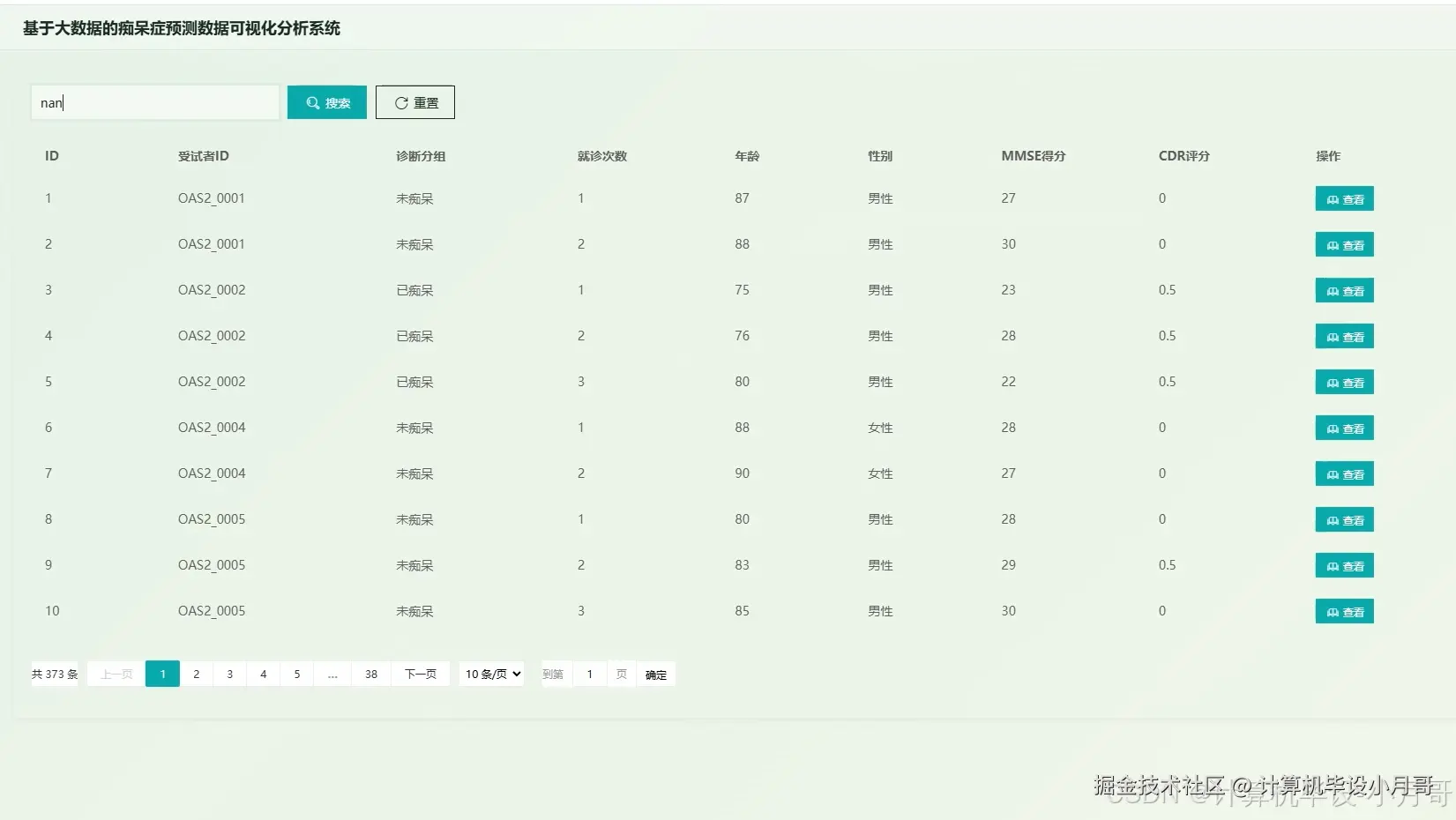Screen dimensions: 1456x820
Task: Click OAS2_0004 in row ID 6
Action: [x=212, y=428]
